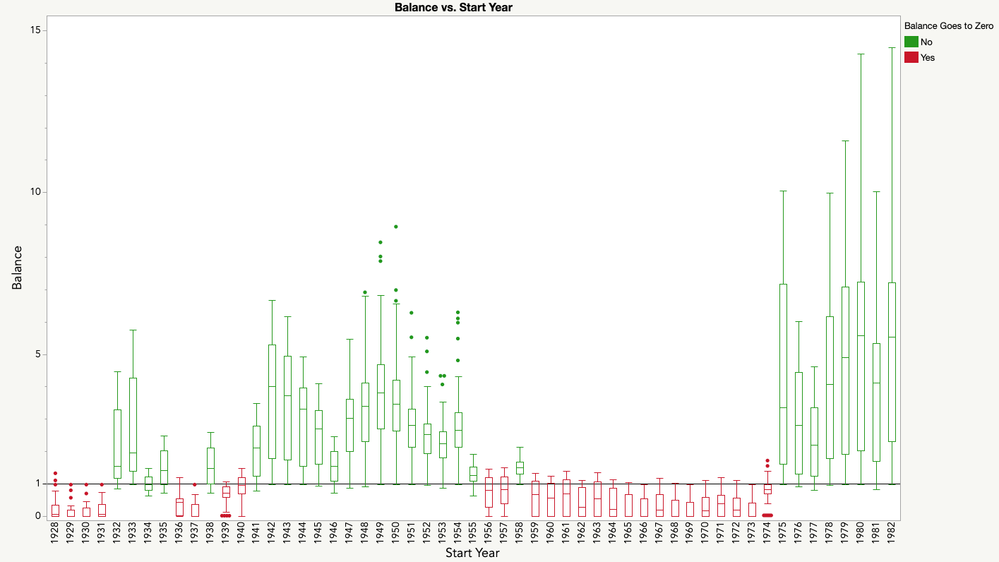Select the No legend label
Screen dimensions: 999x562
click(926, 42)
